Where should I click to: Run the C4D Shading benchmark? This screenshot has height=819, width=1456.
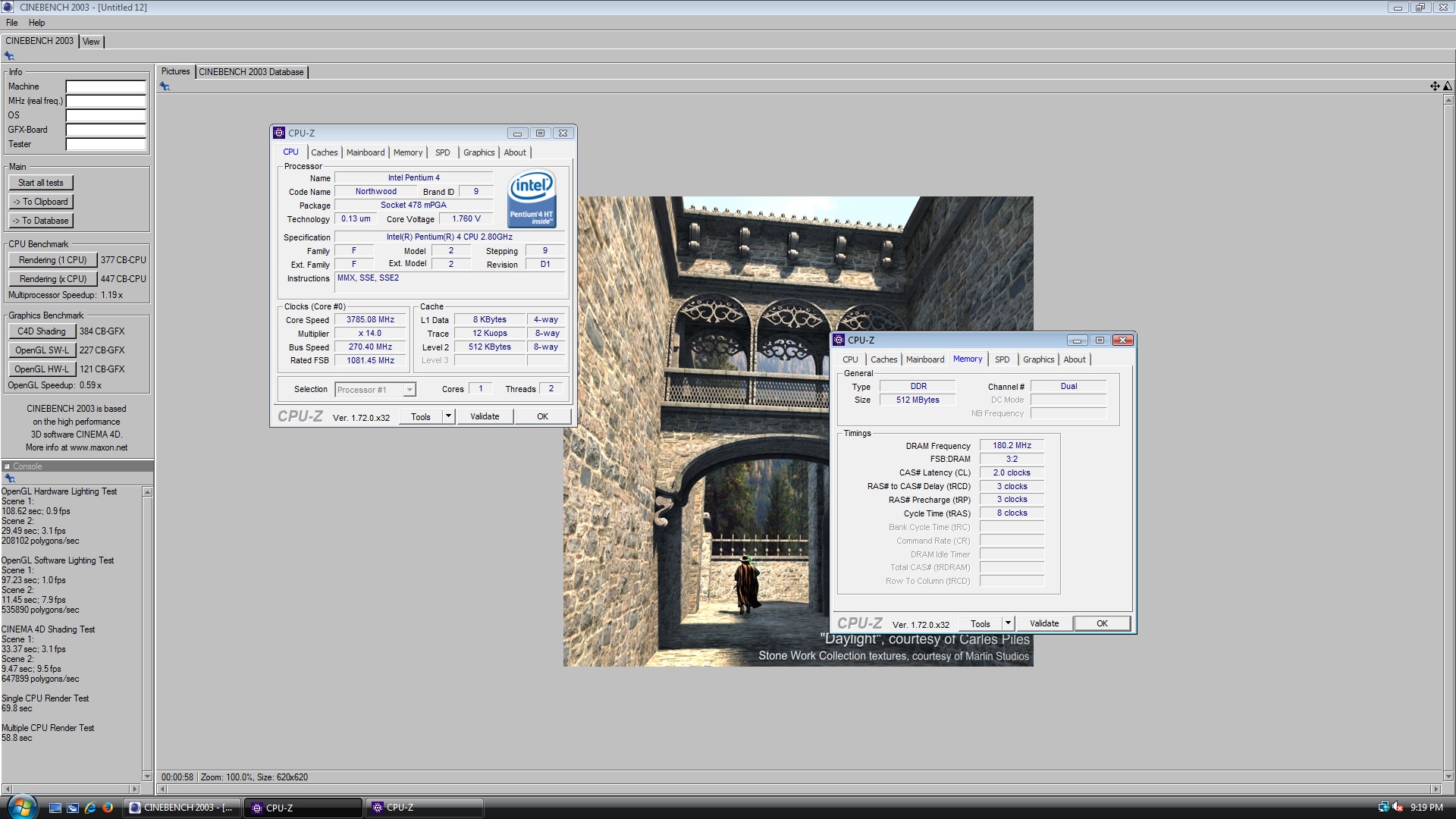pos(42,331)
